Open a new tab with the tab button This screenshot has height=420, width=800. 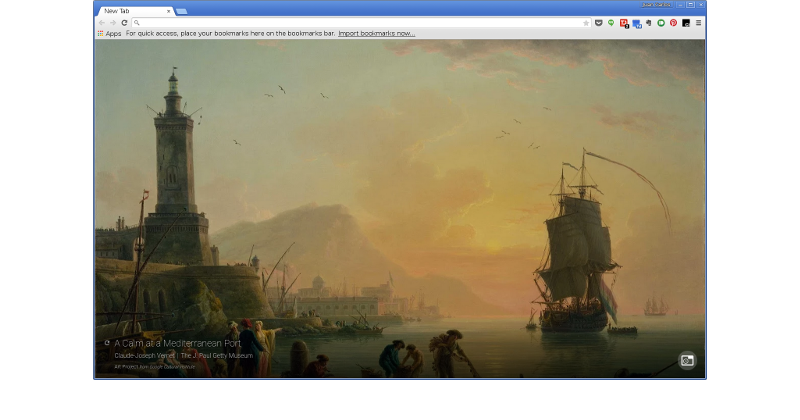click(181, 10)
